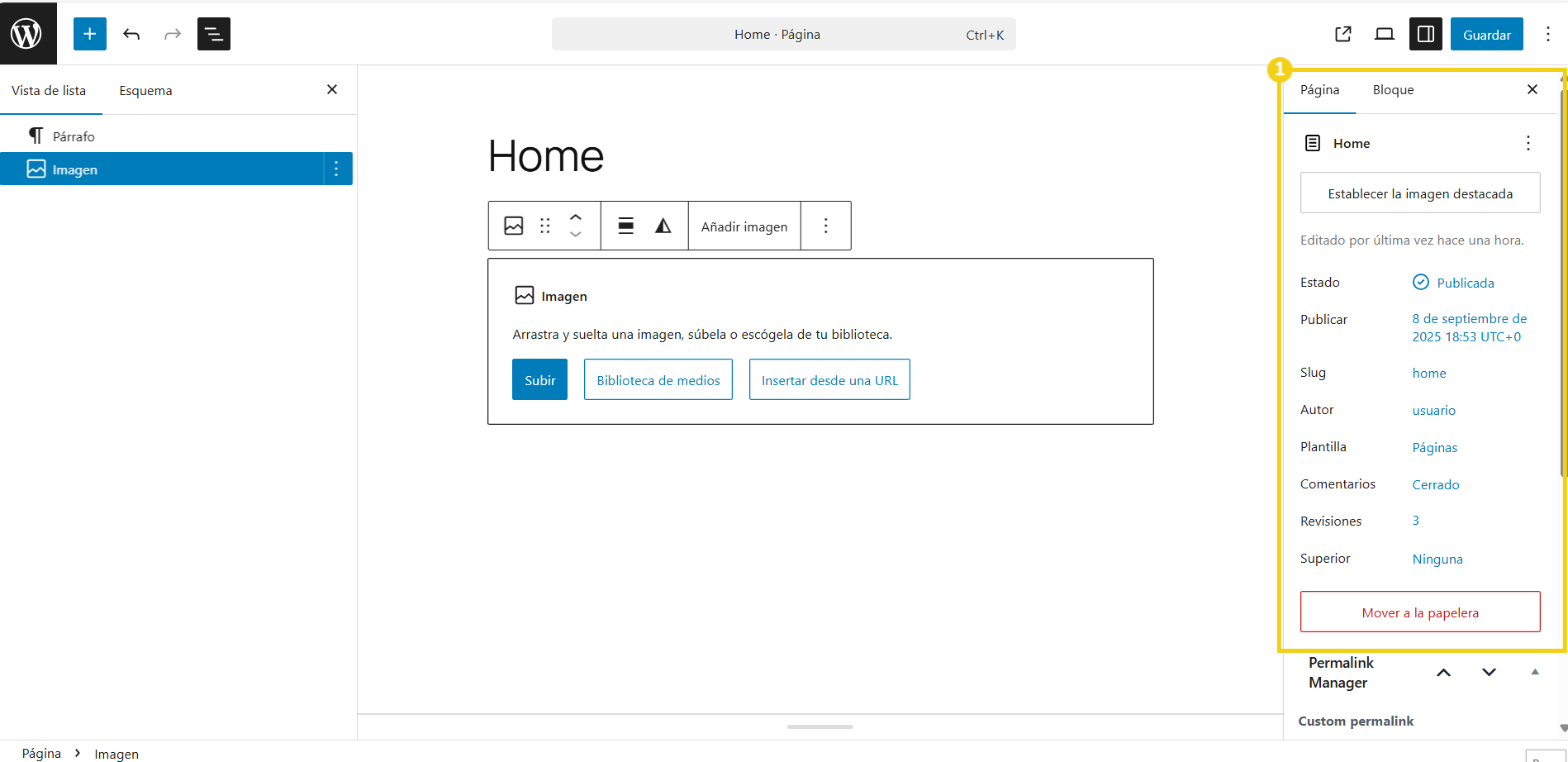Toggle the settings sidebar panel icon
Screen dimensions: 1568x762
point(1425,34)
